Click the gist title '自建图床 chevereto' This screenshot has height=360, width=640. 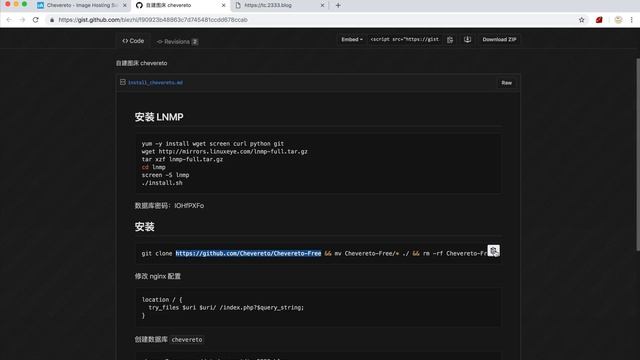point(141,63)
